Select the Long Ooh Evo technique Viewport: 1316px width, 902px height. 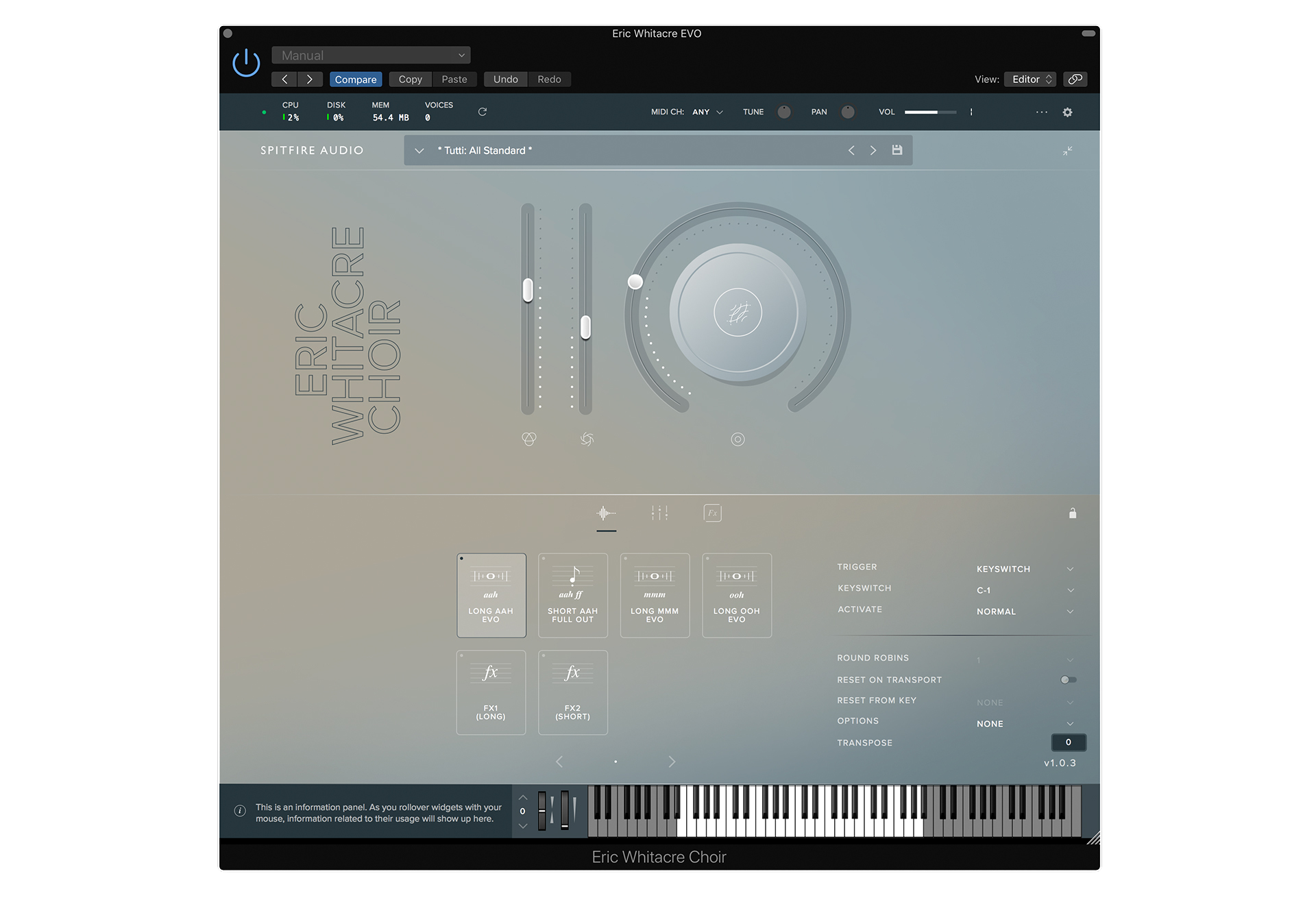[x=737, y=596]
